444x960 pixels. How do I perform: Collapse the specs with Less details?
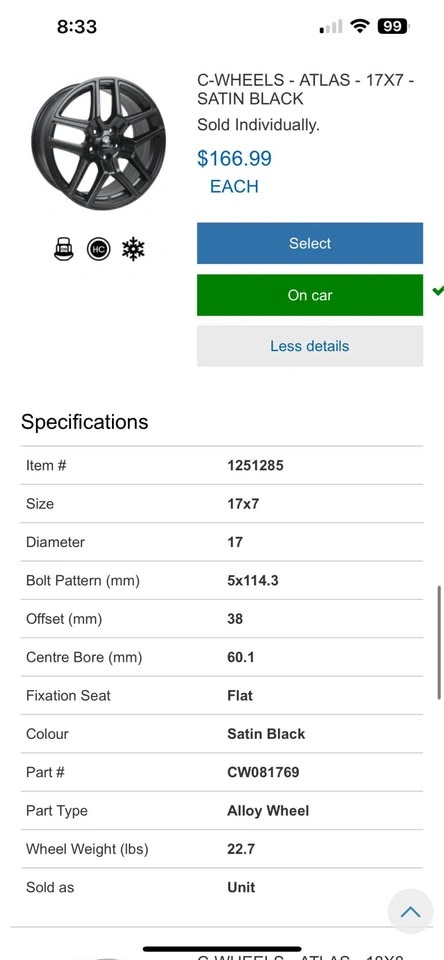[x=310, y=346]
